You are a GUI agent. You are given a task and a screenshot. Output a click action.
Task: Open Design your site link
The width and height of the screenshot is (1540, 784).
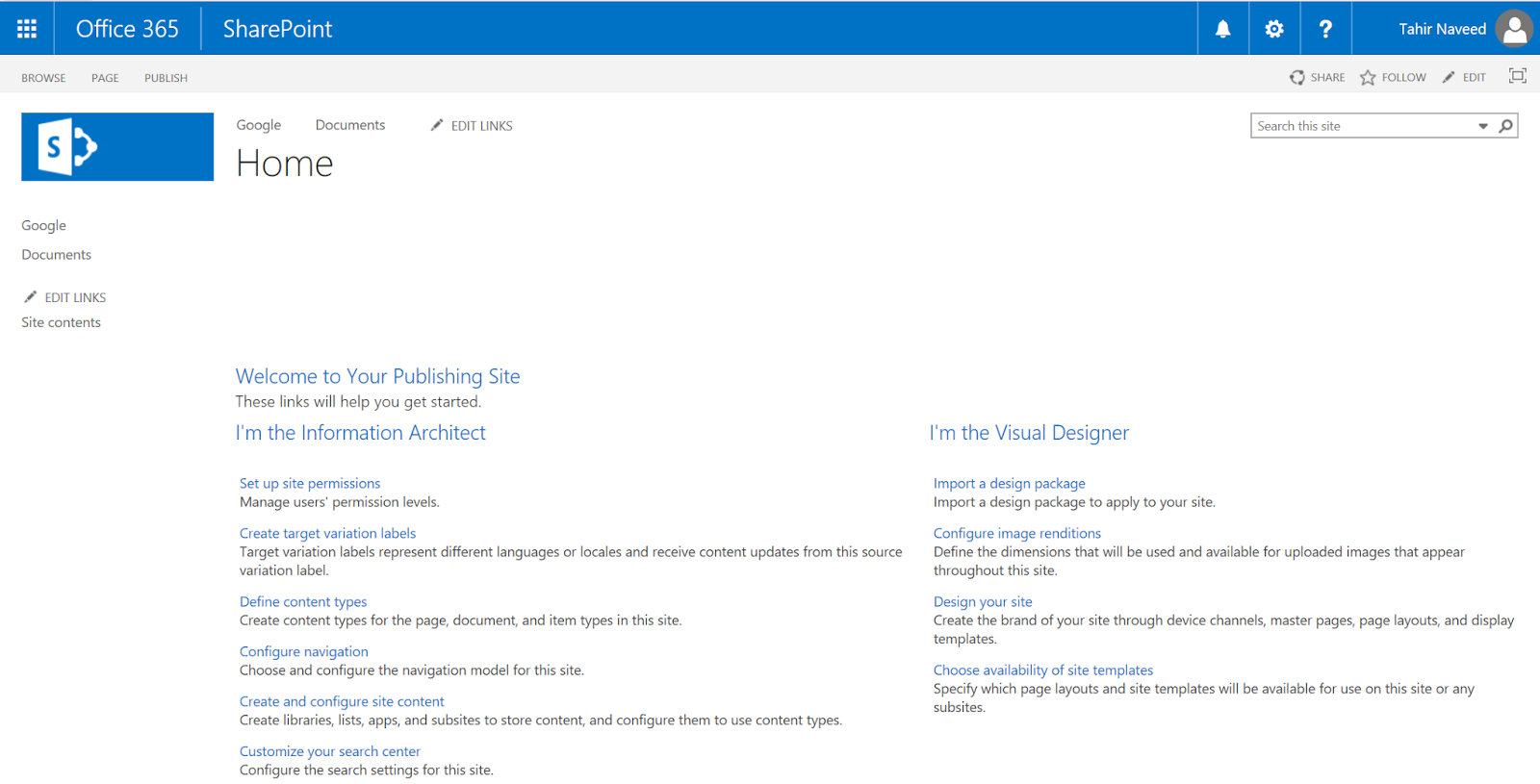point(983,601)
